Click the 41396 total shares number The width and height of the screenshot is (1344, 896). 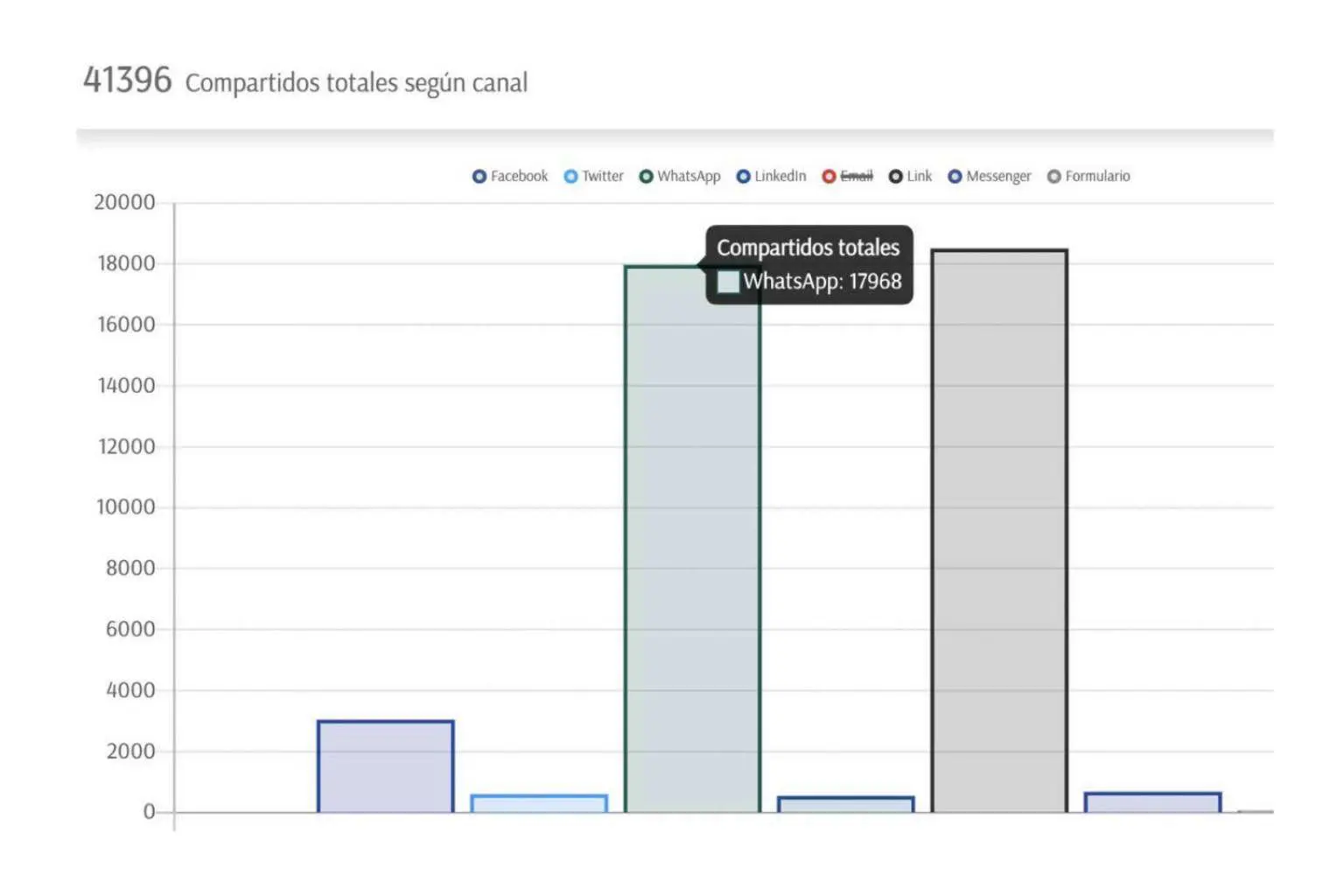click(128, 80)
